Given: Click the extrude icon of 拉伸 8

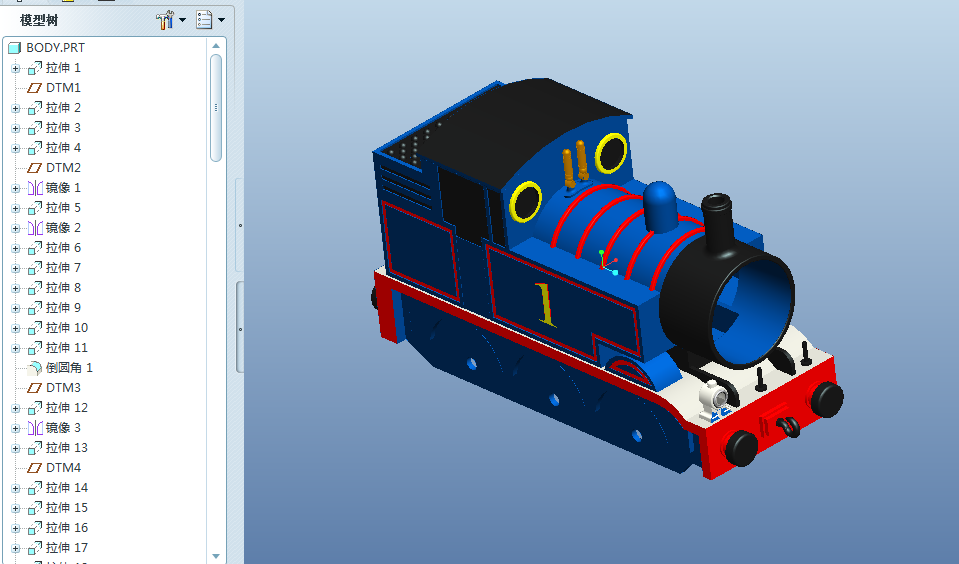Looking at the screenshot, I should (x=35, y=288).
